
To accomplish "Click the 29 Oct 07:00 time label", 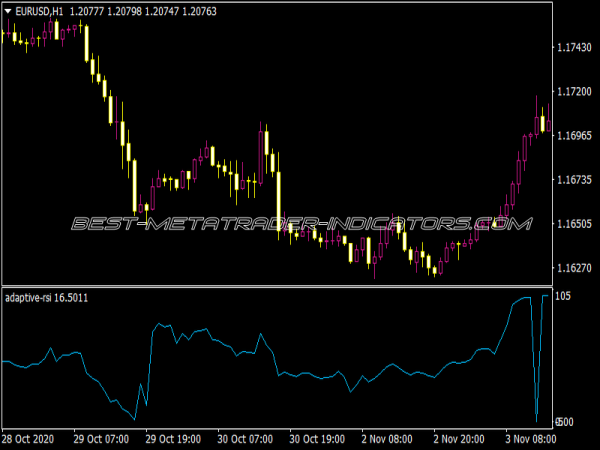I will pyautogui.click(x=101, y=439).
